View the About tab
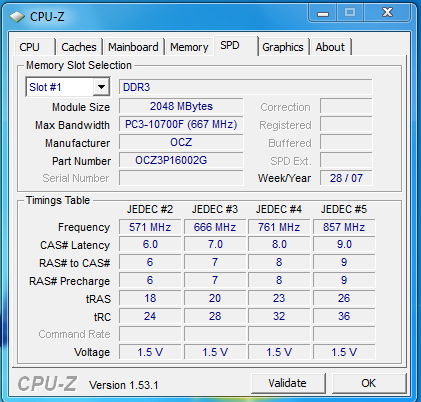Viewport: 421px width, 402px height. 330,47
